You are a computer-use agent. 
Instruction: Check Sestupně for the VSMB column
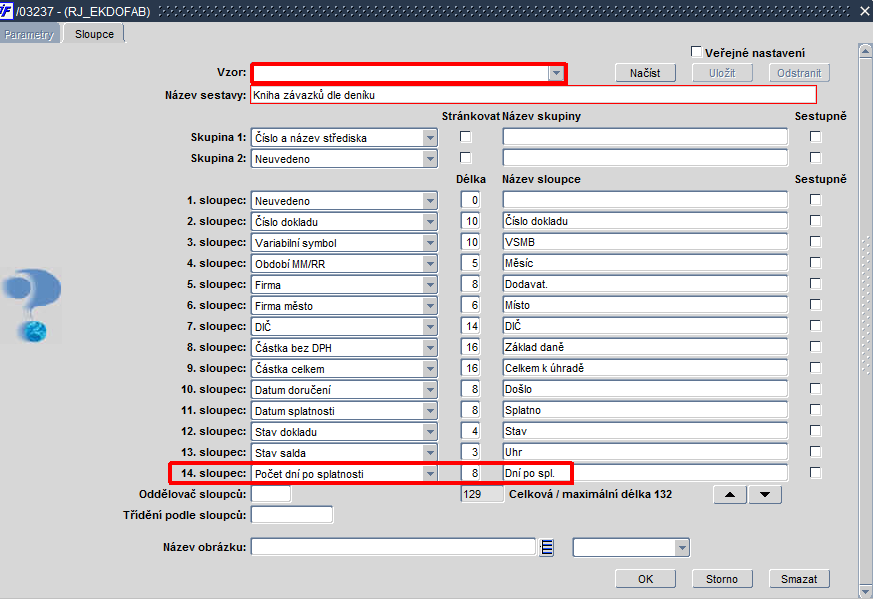(x=816, y=242)
